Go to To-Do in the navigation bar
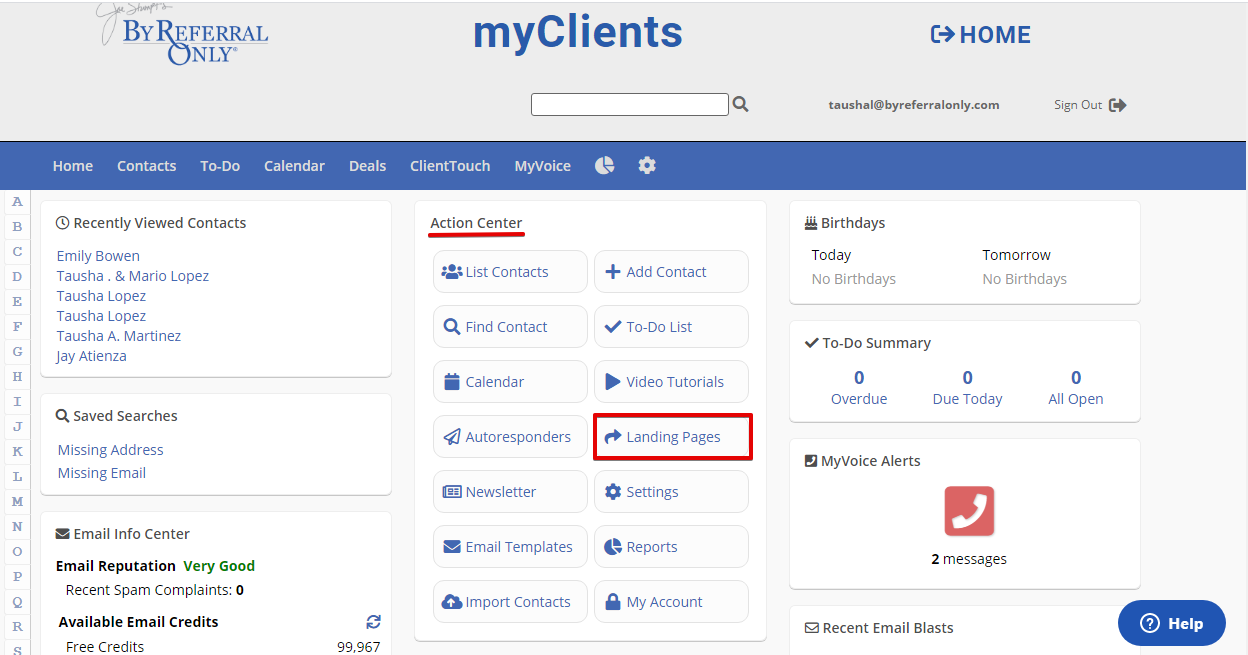The height and width of the screenshot is (655, 1248). pos(220,166)
